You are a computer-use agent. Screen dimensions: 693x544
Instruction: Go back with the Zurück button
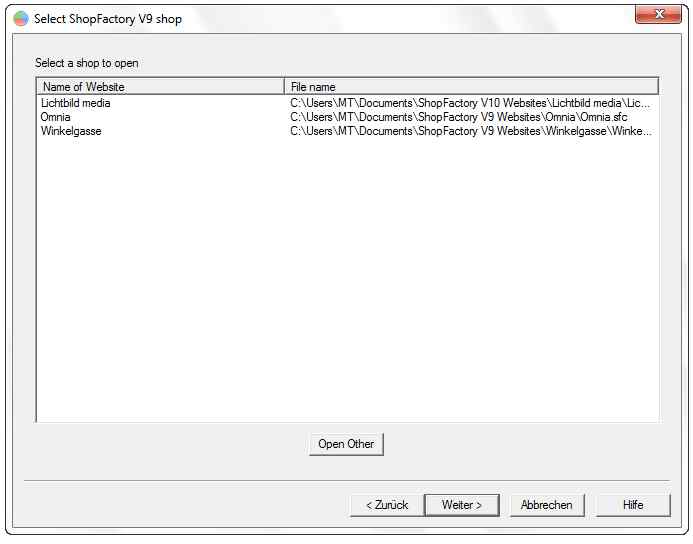386,505
